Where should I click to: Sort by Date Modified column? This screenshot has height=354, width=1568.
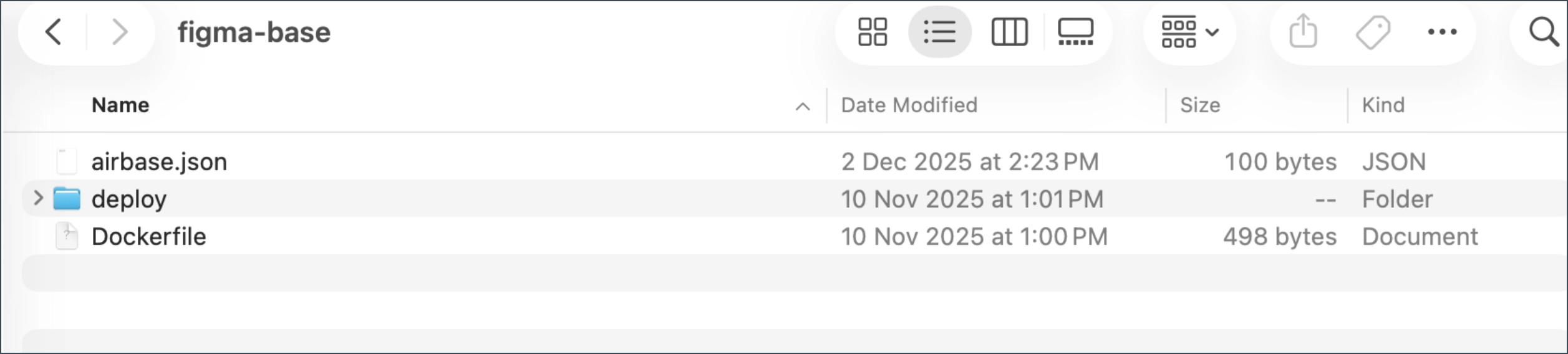(909, 105)
